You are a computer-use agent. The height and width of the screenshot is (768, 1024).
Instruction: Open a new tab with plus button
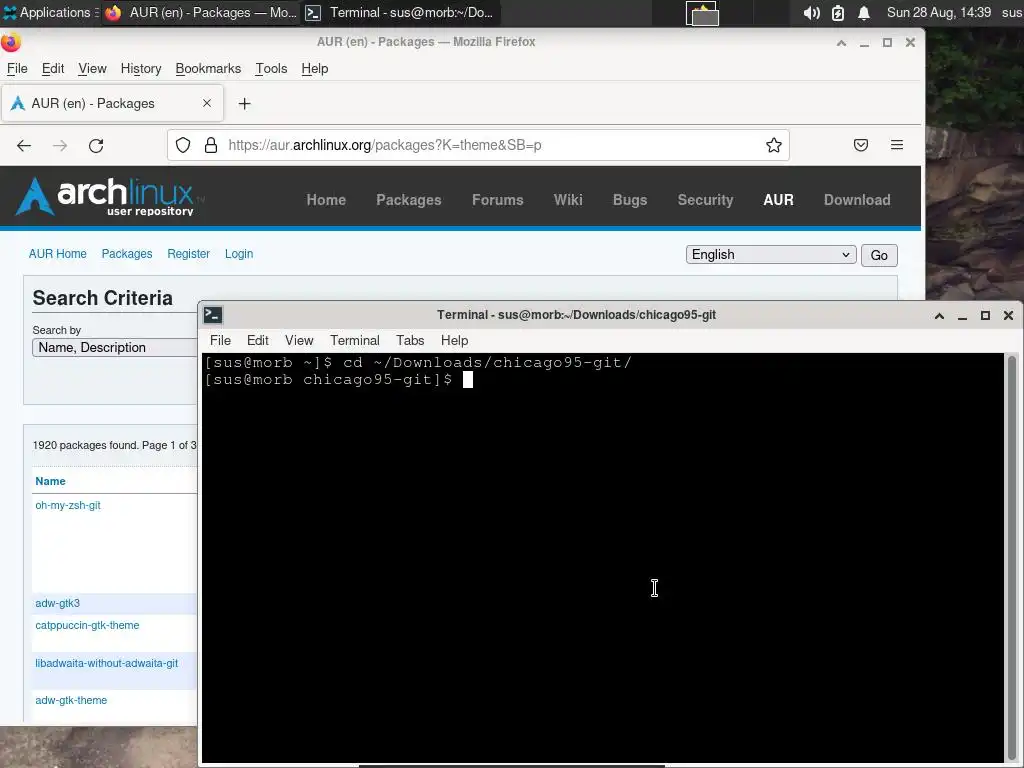pos(244,104)
